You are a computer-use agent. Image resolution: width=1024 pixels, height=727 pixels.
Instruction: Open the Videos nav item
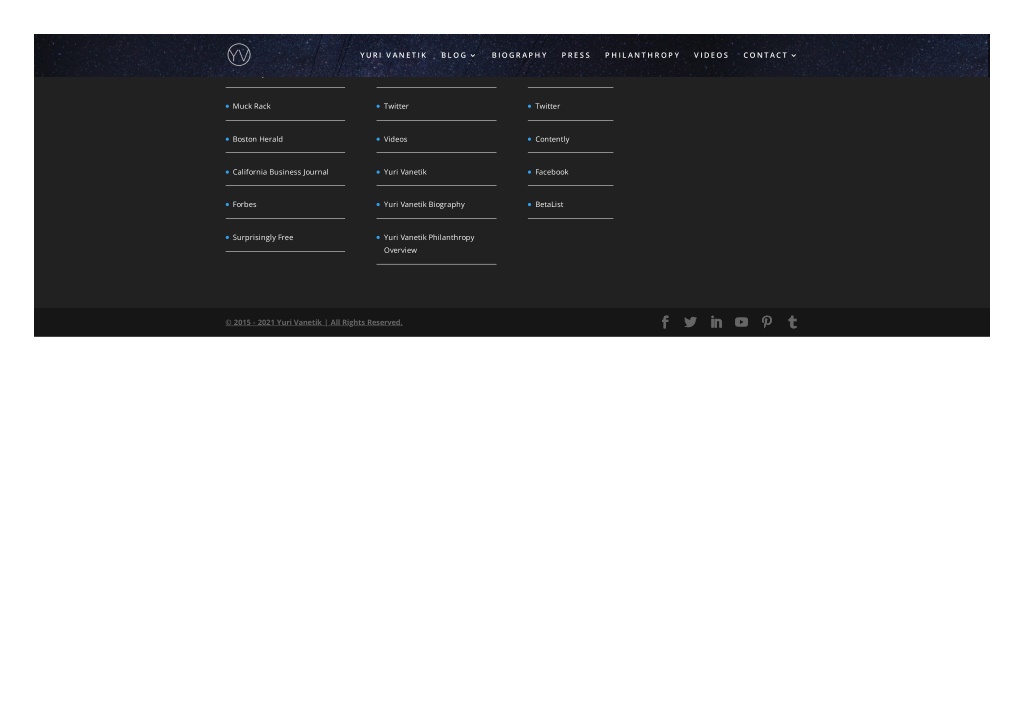[711, 56]
